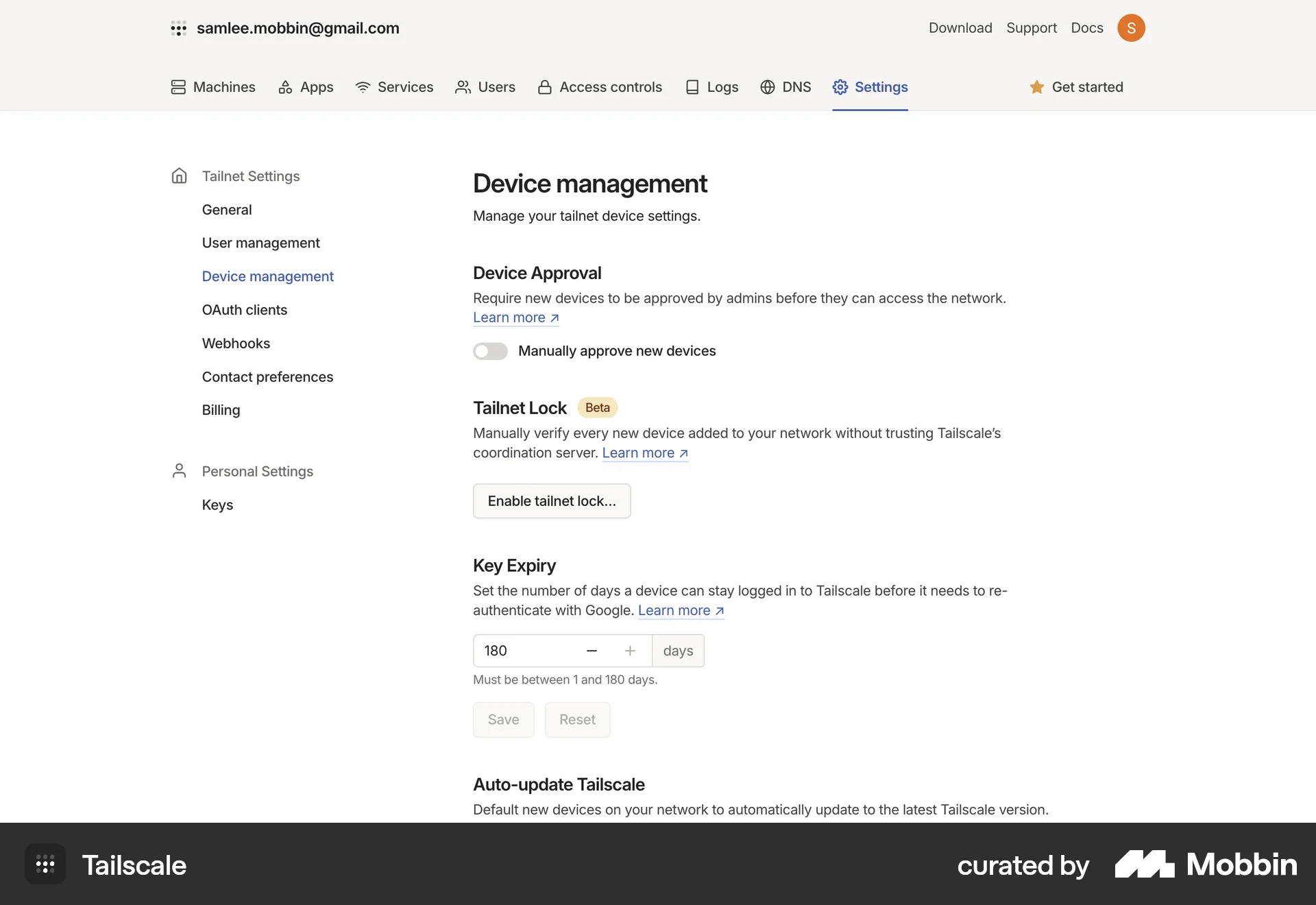This screenshot has height=905, width=1316.
Task: Select the DNS globe icon
Action: coord(766,87)
